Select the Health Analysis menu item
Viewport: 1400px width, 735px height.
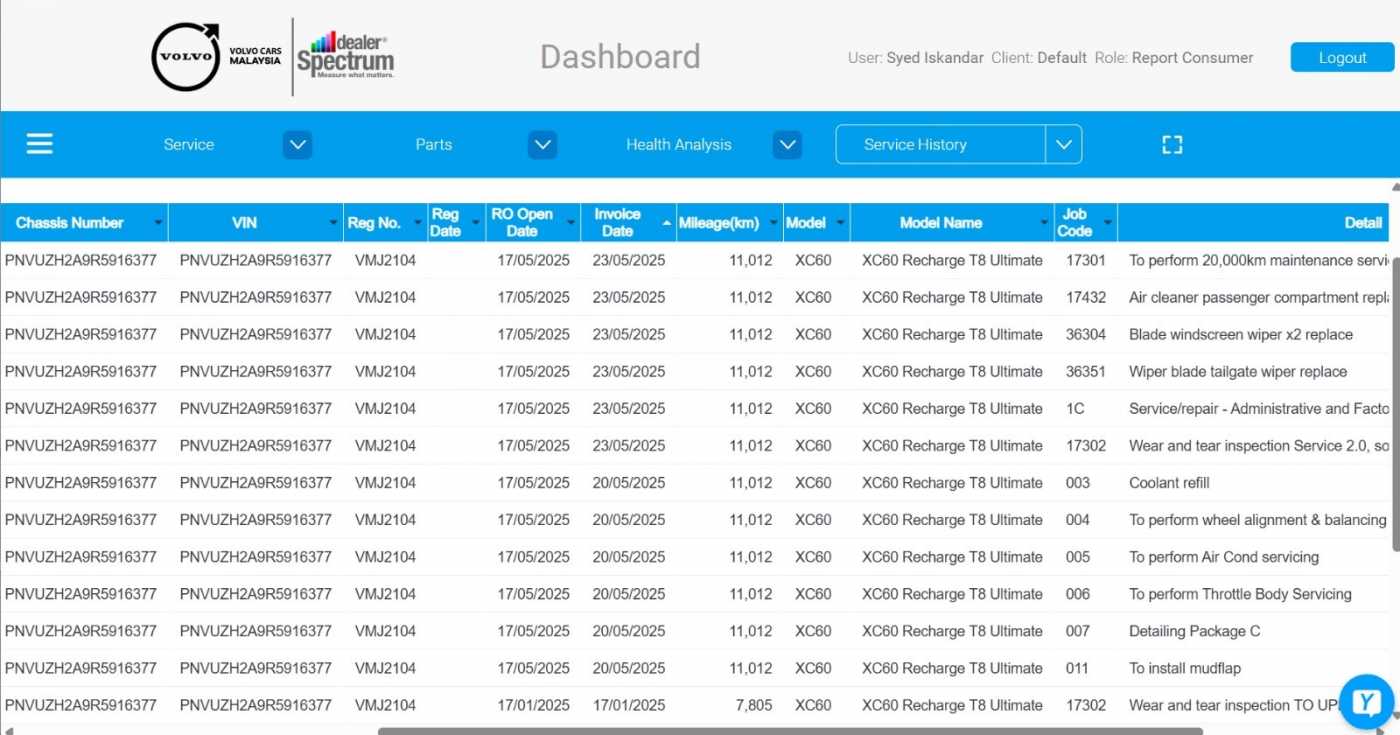[x=678, y=145]
